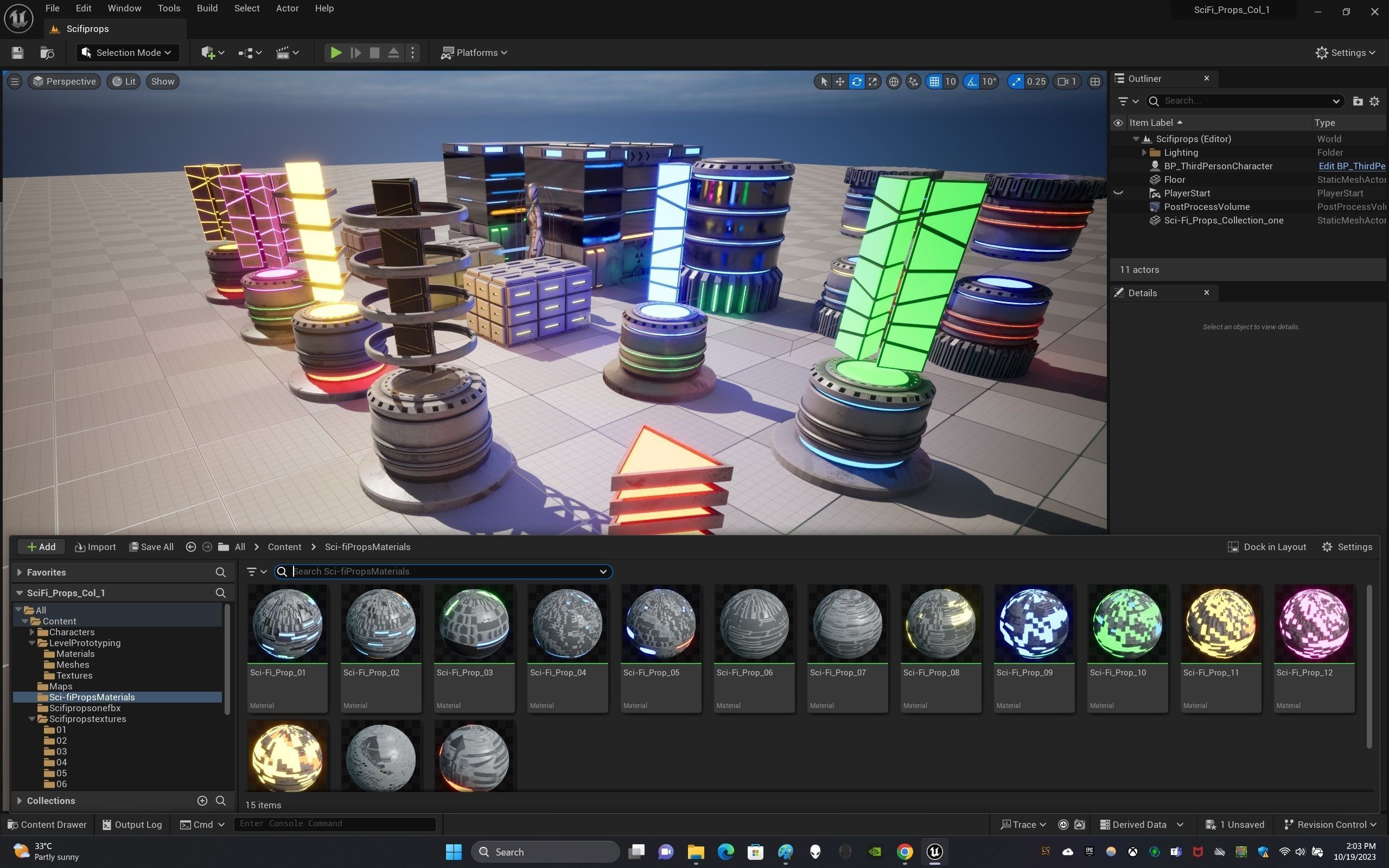Toggle visibility of PlayerStart actor
This screenshot has height=868, width=1389.
tap(1118, 194)
